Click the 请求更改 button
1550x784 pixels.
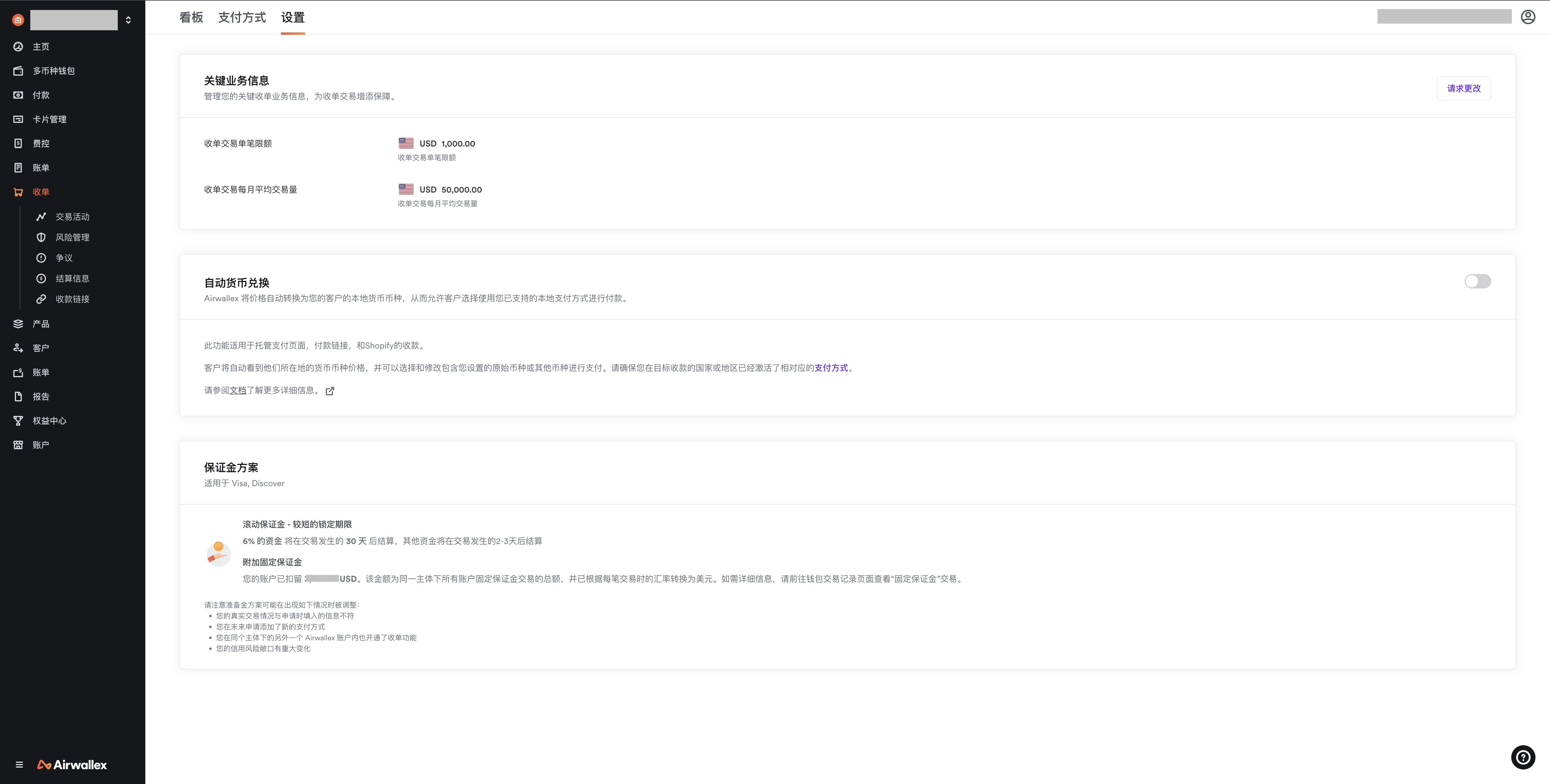[x=1463, y=88]
